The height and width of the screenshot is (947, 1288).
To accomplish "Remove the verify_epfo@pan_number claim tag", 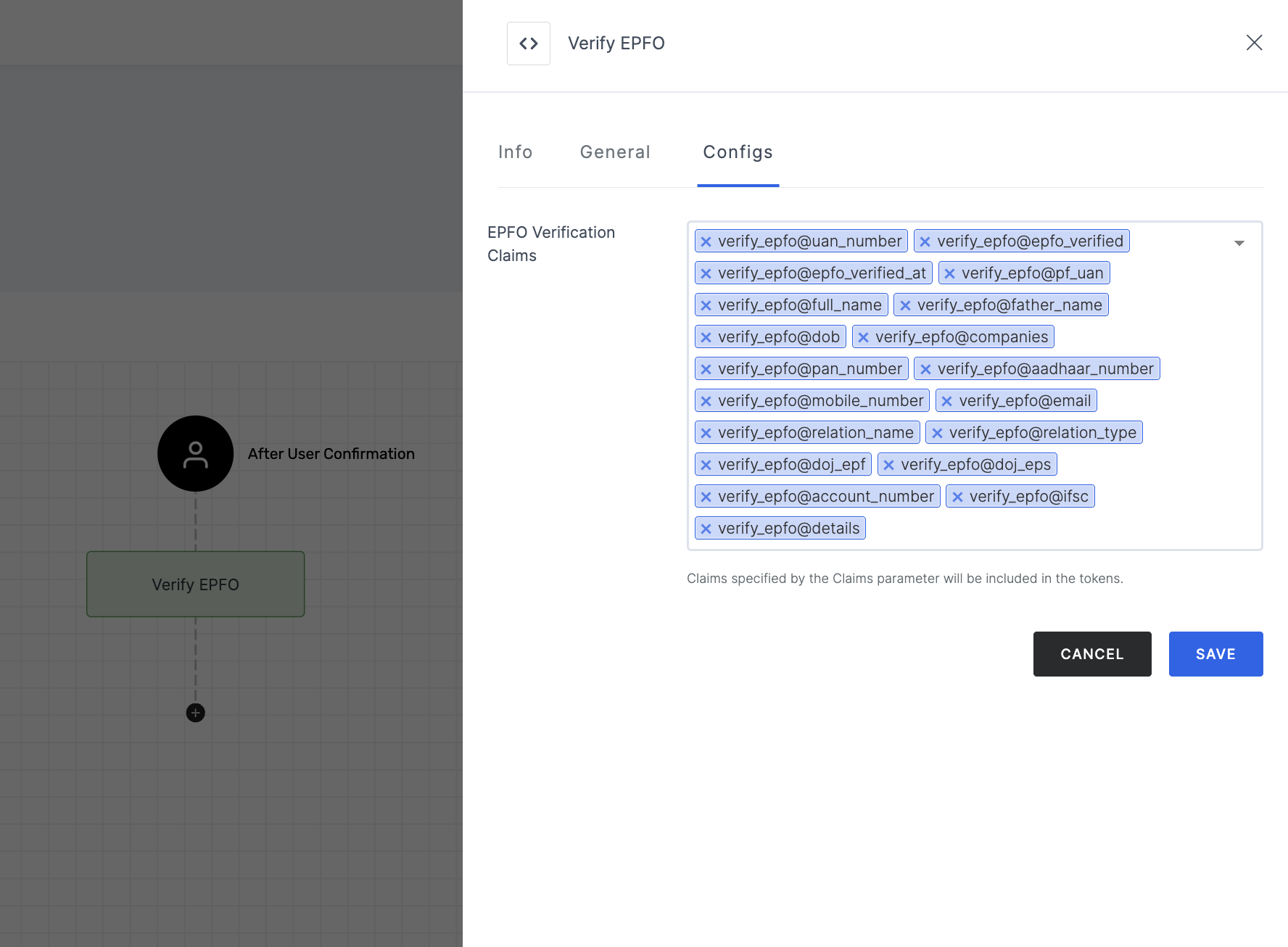I will point(706,369).
